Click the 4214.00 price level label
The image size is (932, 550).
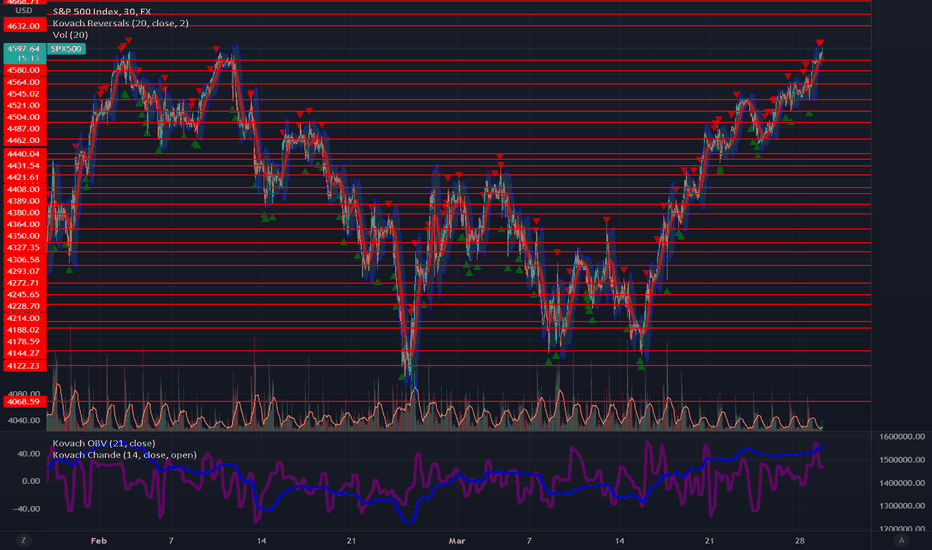[24, 318]
